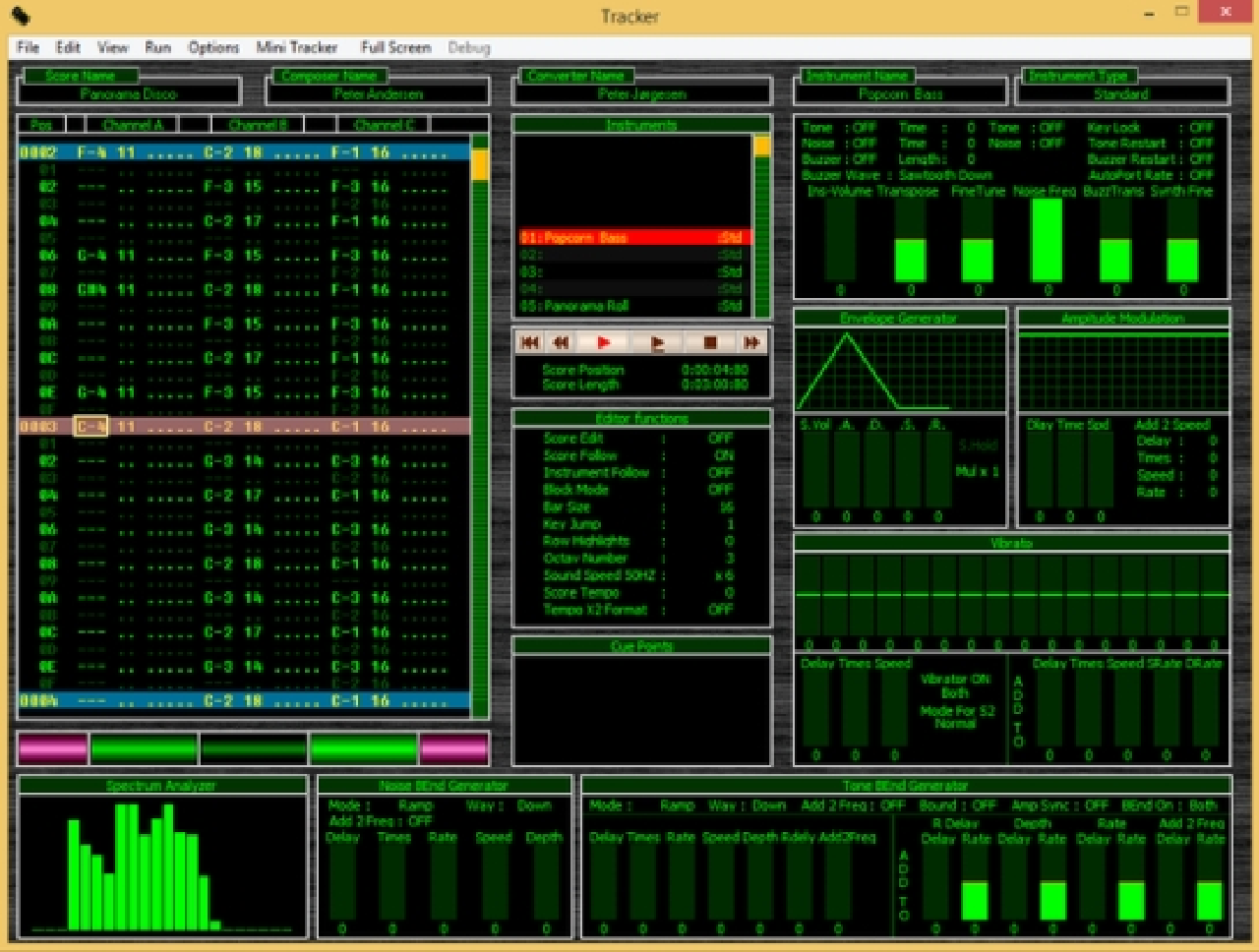Click the Envelope Generator graph

point(900,370)
